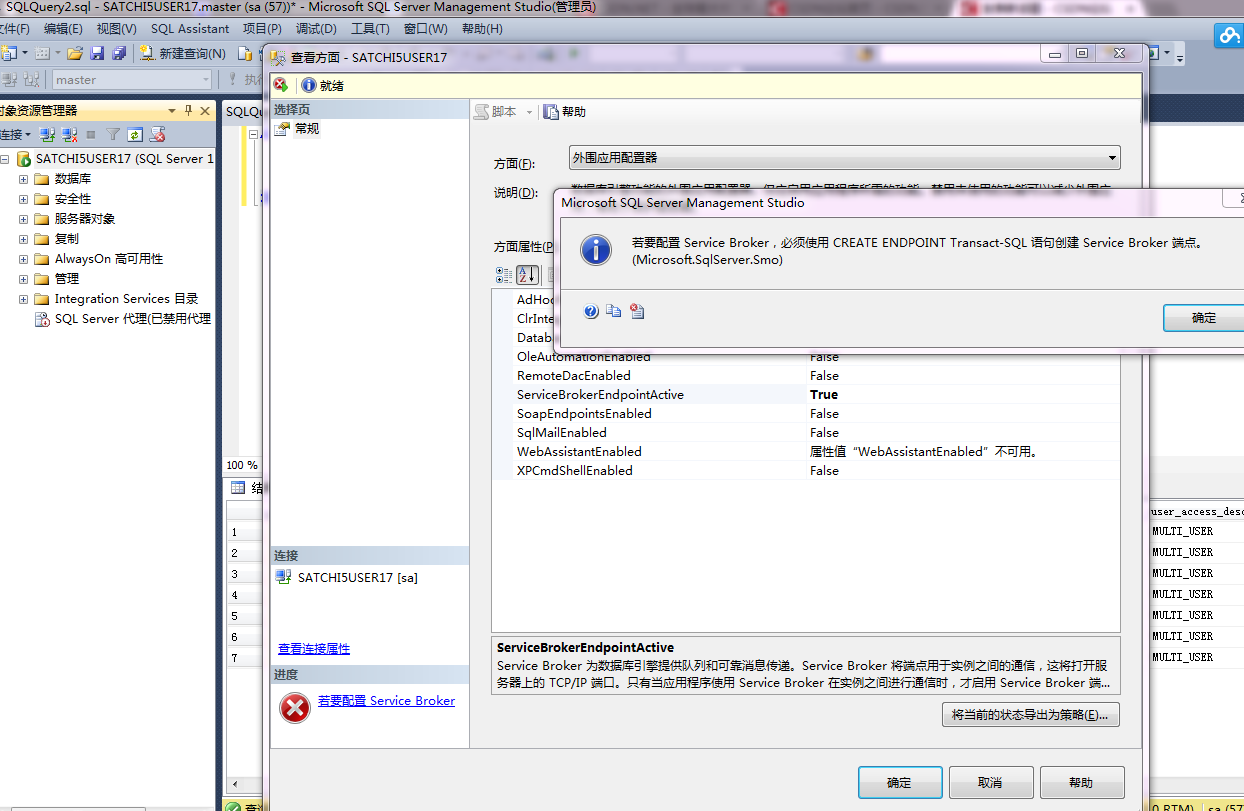
Task: Refresh the Object Explorer tree
Action: (135, 134)
